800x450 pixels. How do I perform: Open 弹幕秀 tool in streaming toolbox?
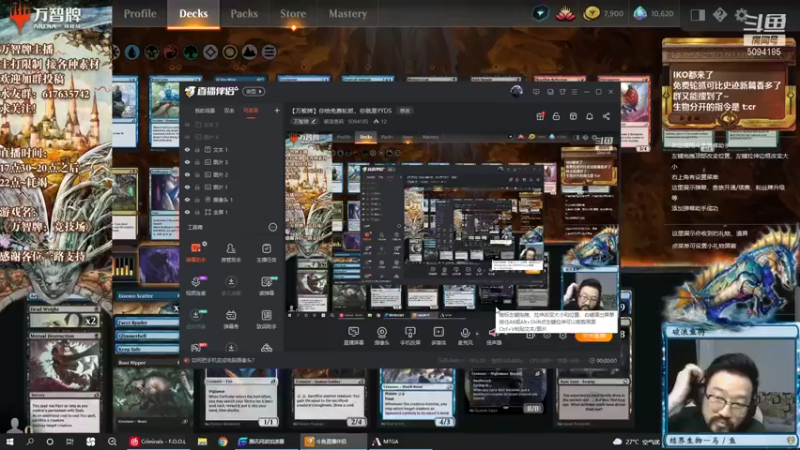click(x=231, y=319)
